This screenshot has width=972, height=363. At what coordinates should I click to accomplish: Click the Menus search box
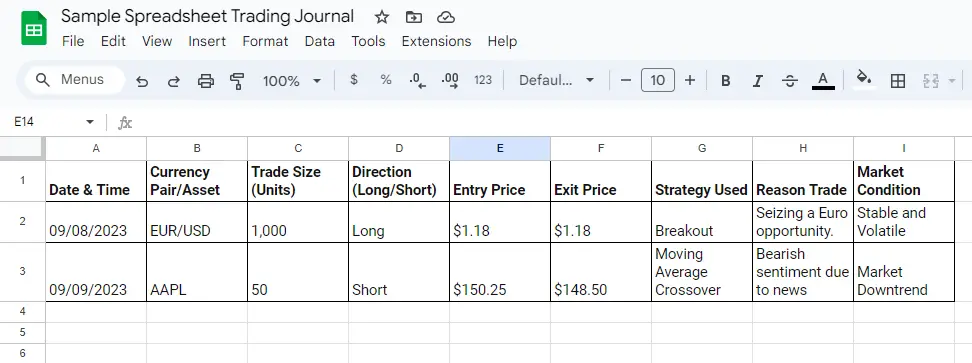pos(74,80)
